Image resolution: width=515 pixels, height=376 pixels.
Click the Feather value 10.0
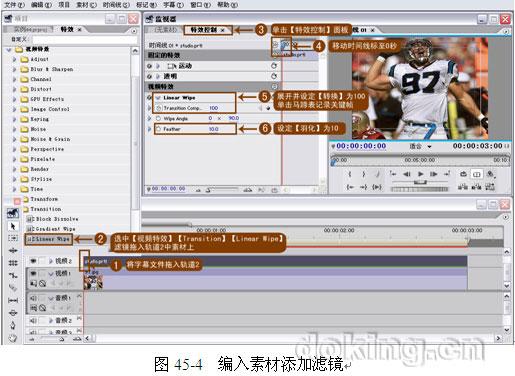pos(214,129)
